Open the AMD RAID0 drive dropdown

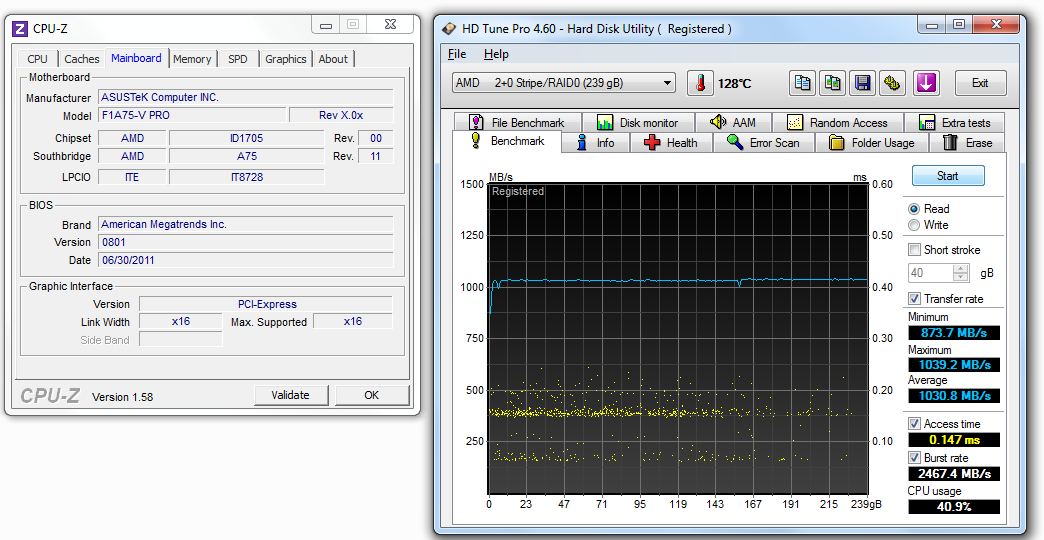coord(563,83)
